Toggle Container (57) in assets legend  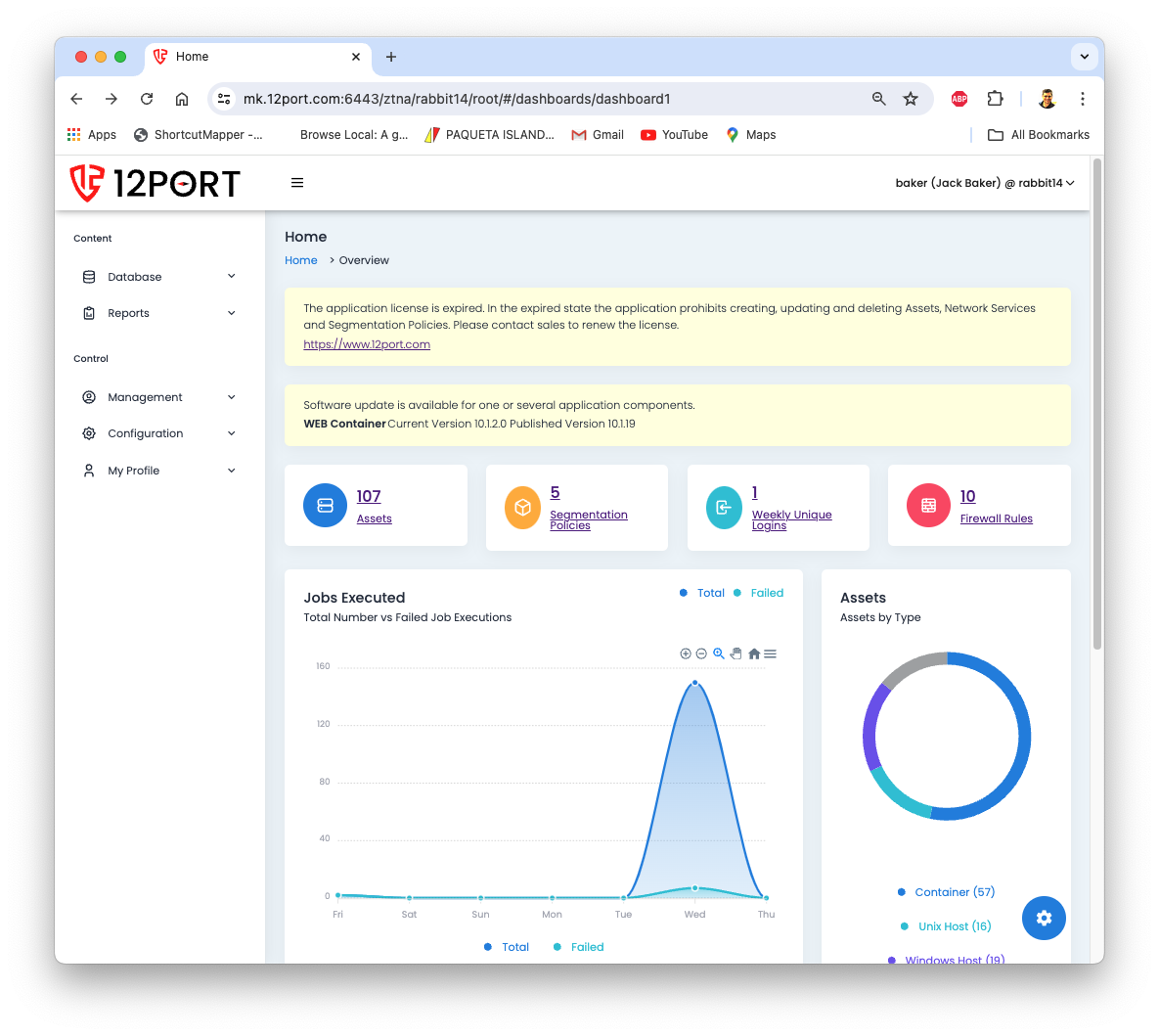coord(954,892)
